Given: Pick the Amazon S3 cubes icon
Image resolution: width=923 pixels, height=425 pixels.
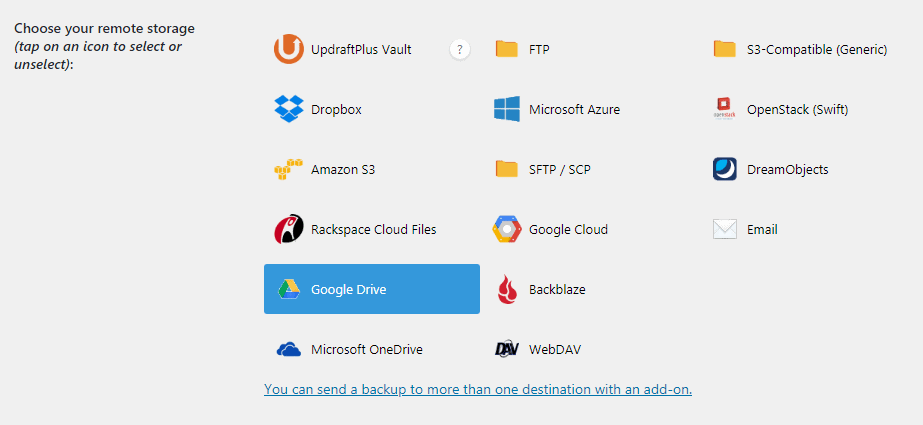Looking at the screenshot, I should tap(288, 170).
